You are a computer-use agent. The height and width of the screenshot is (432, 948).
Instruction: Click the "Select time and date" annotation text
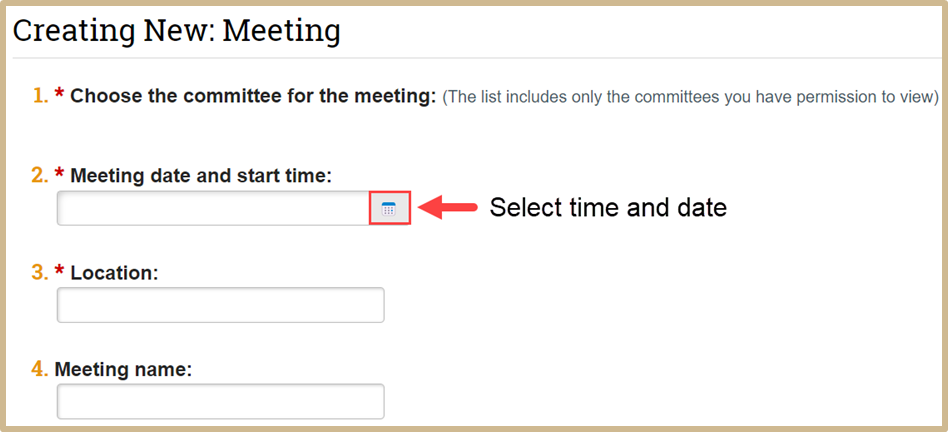tap(607, 208)
